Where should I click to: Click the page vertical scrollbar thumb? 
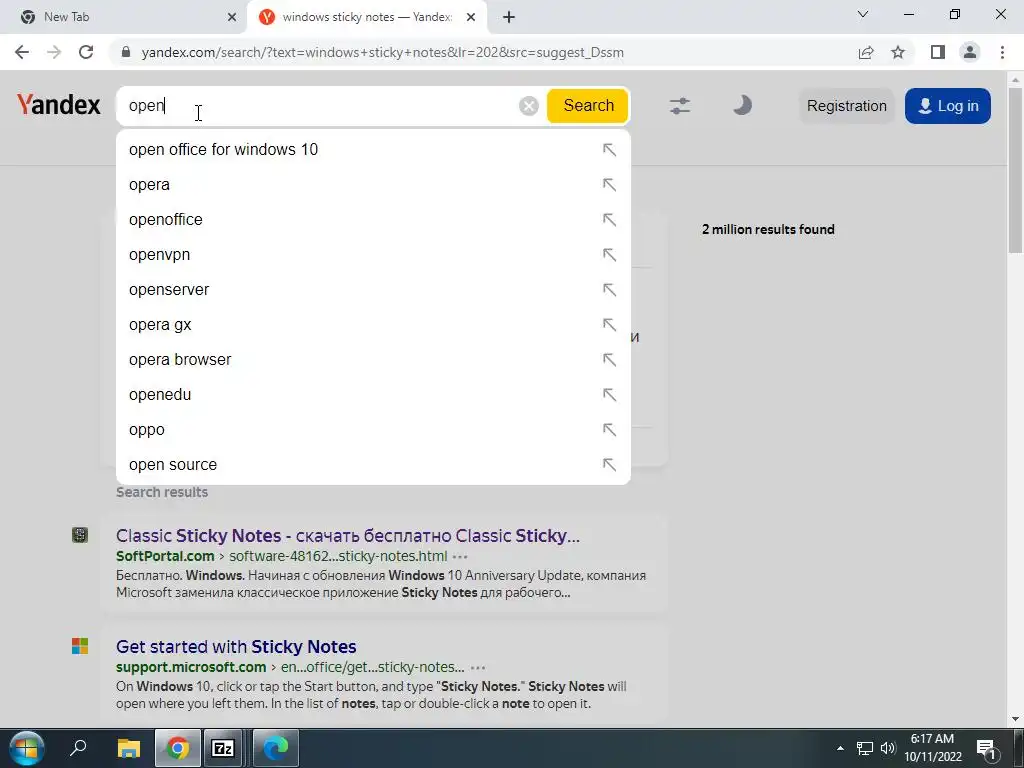1015,170
